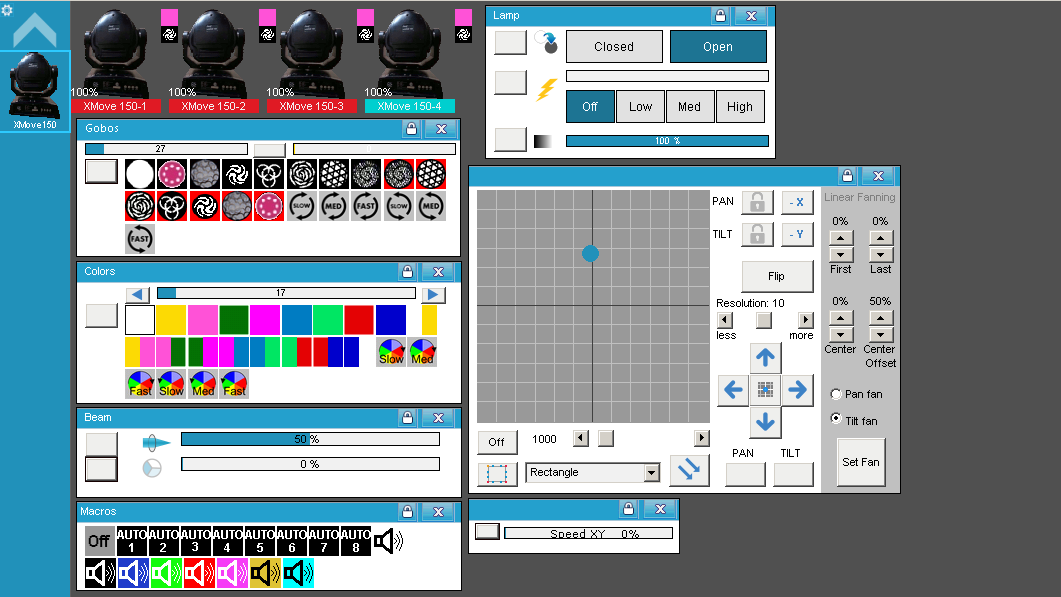
Task: Open the settings gear icon
Action: [7, 10]
